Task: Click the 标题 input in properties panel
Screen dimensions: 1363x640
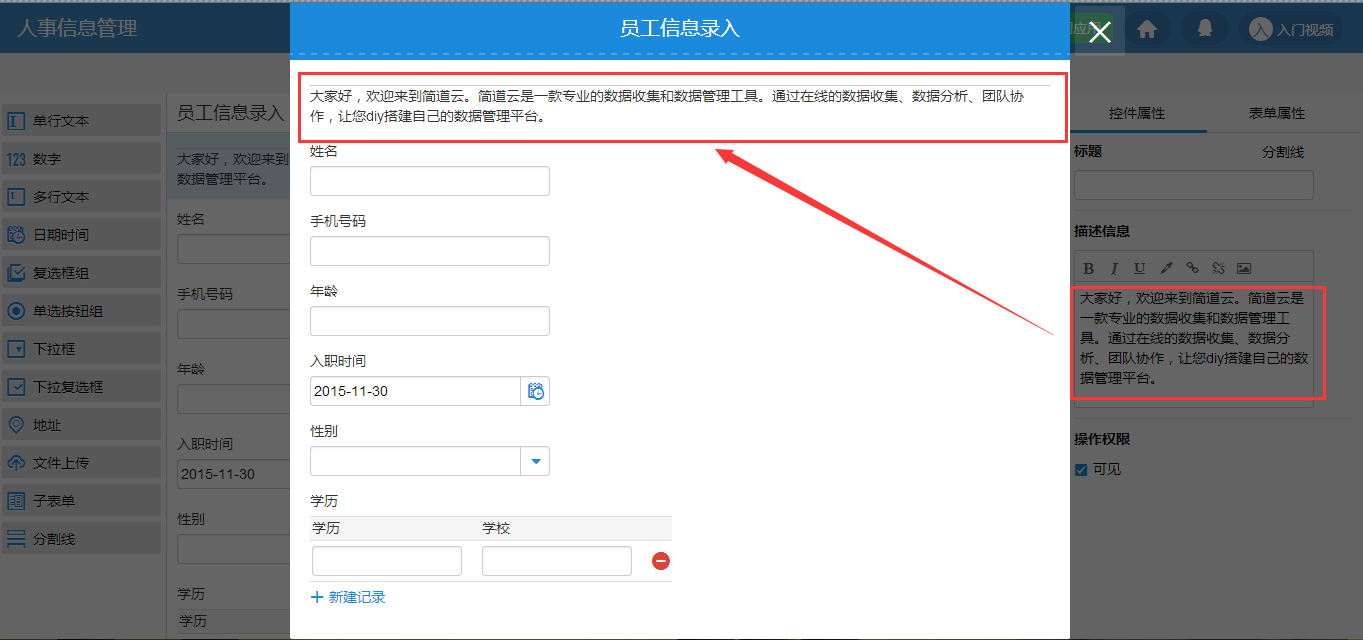Action: coord(1194,185)
